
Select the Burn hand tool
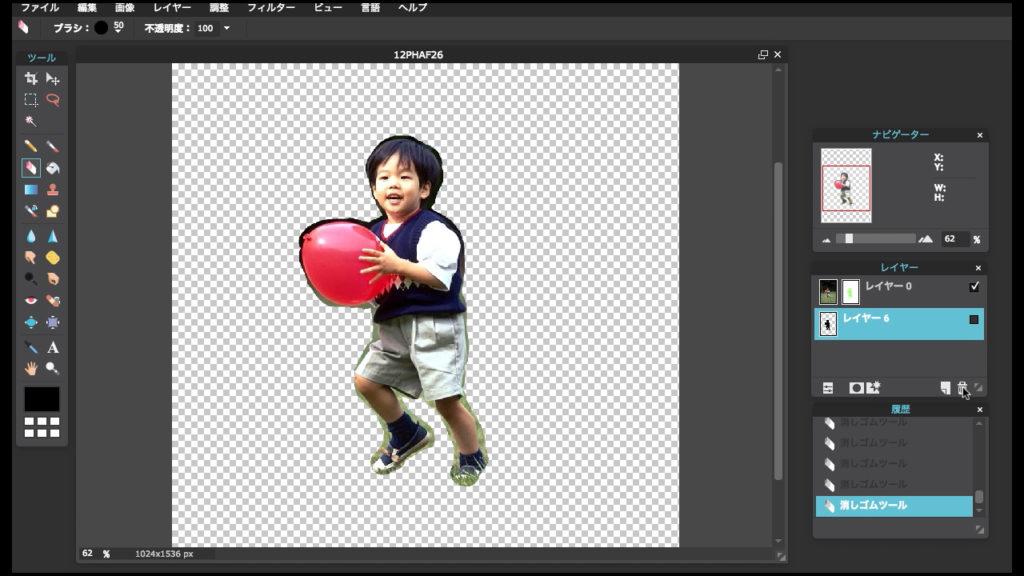pyautogui.click(x=52, y=279)
